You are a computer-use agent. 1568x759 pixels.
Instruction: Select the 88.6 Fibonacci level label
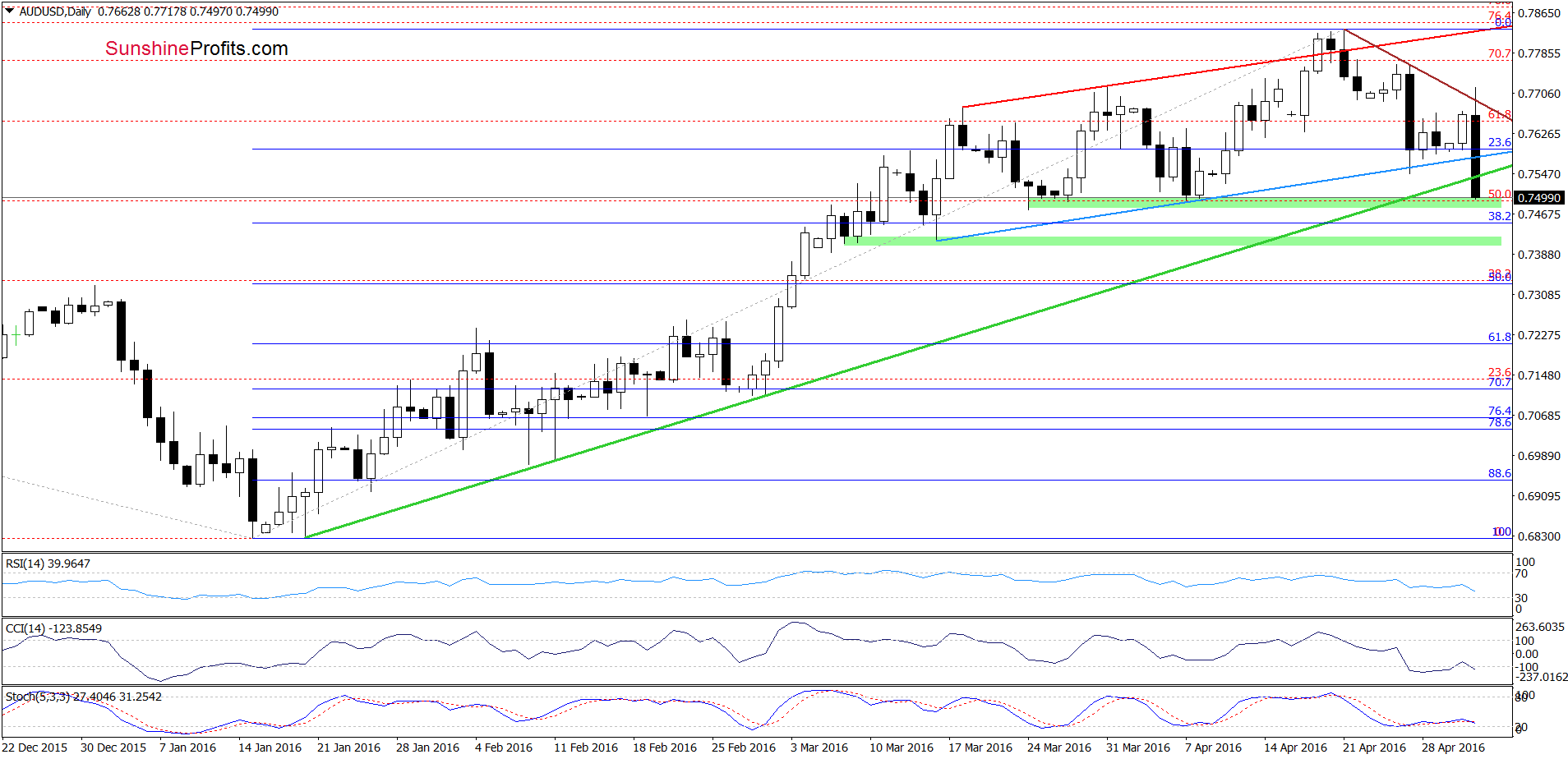pos(1500,473)
